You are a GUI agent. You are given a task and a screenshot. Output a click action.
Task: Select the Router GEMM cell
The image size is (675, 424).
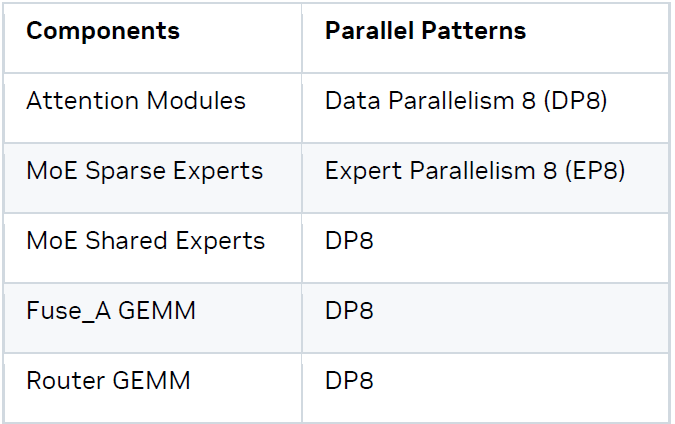[x=108, y=381]
